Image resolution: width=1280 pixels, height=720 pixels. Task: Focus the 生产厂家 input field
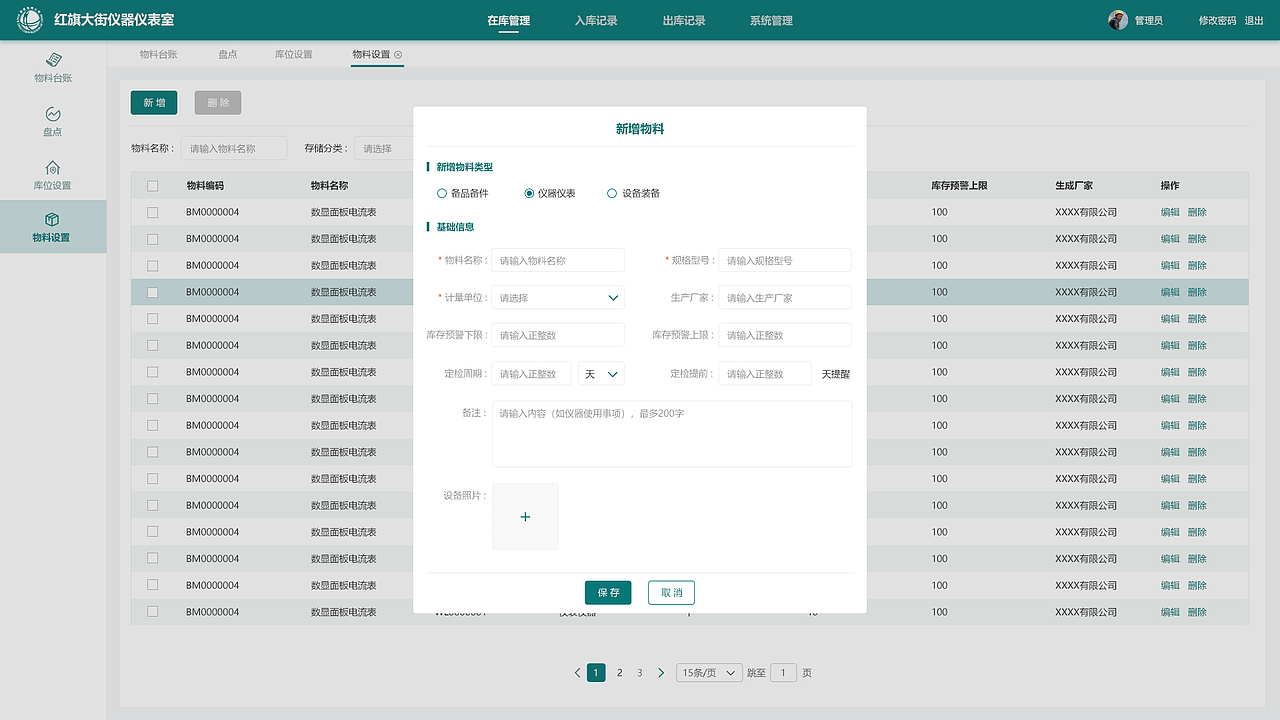coord(785,298)
